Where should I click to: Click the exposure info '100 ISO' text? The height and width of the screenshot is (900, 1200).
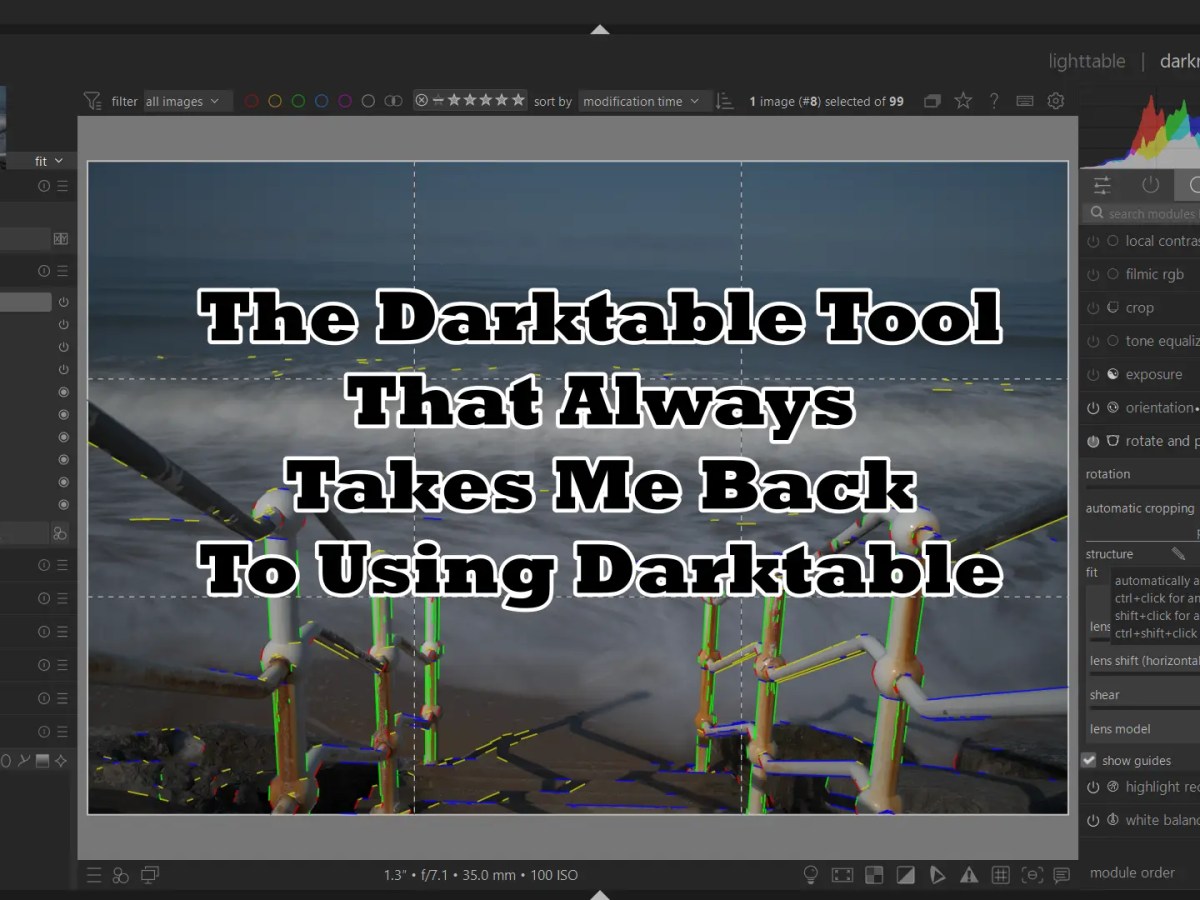click(x=554, y=875)
